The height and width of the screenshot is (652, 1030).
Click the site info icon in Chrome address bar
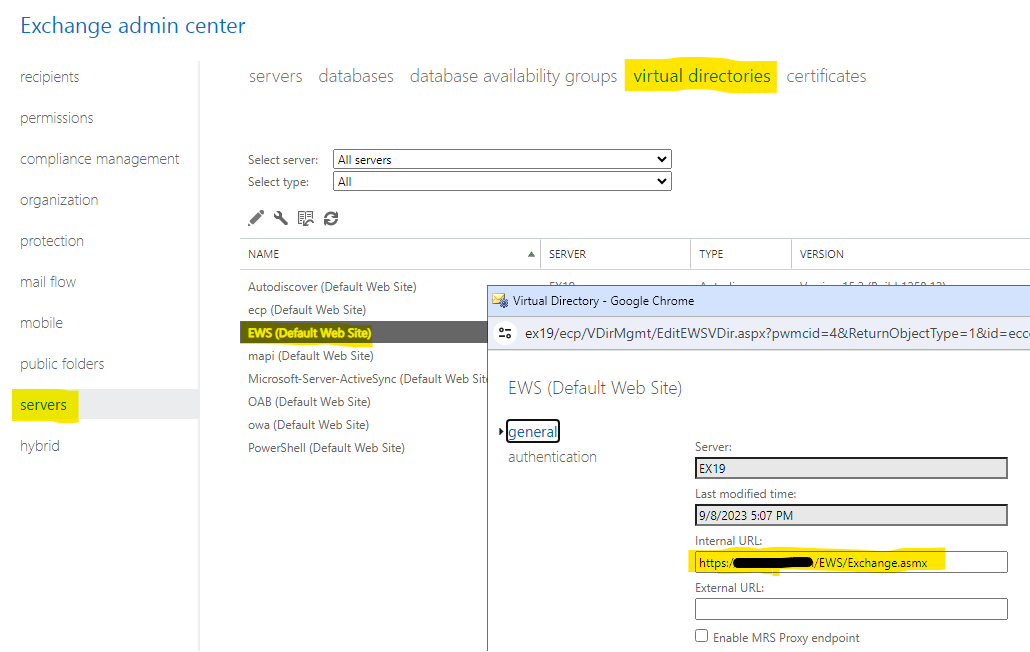(504, 333)
